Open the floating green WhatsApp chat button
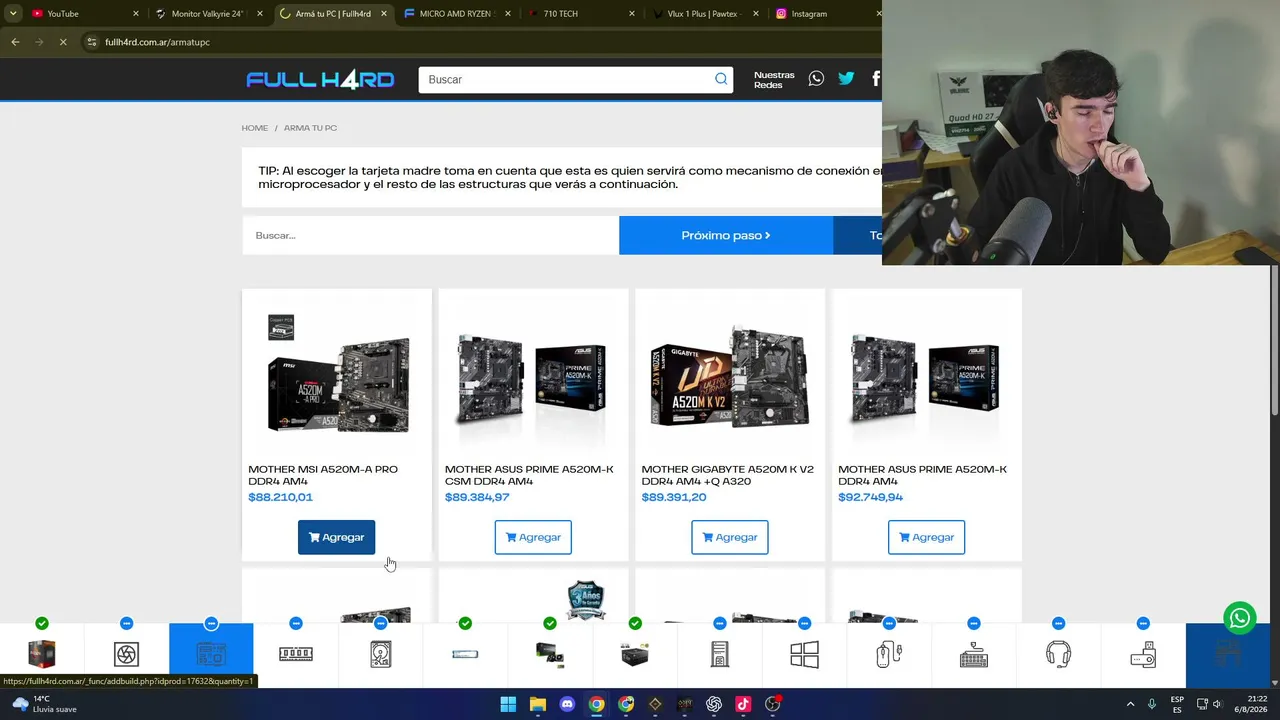This screenshot has height=720, width=1280. [1239, 618]
